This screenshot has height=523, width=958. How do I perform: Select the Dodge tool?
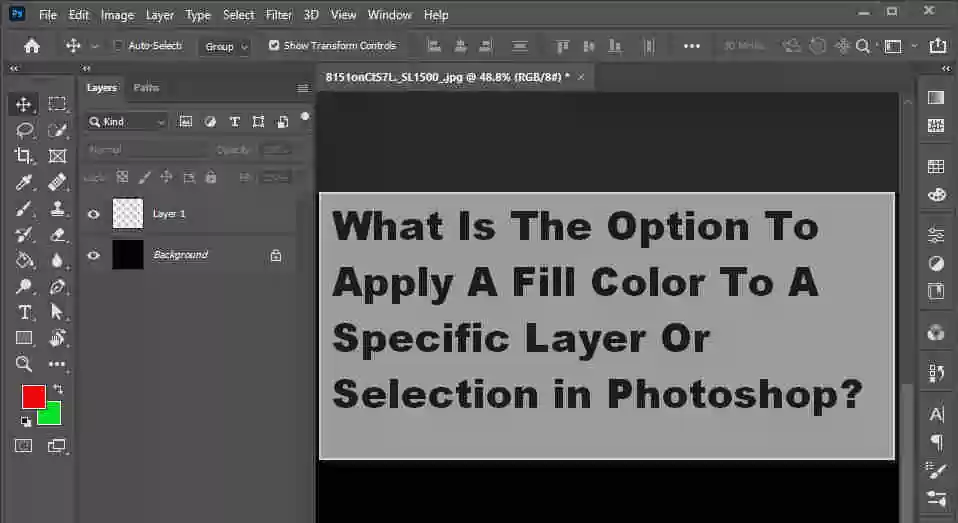point(23,286)
